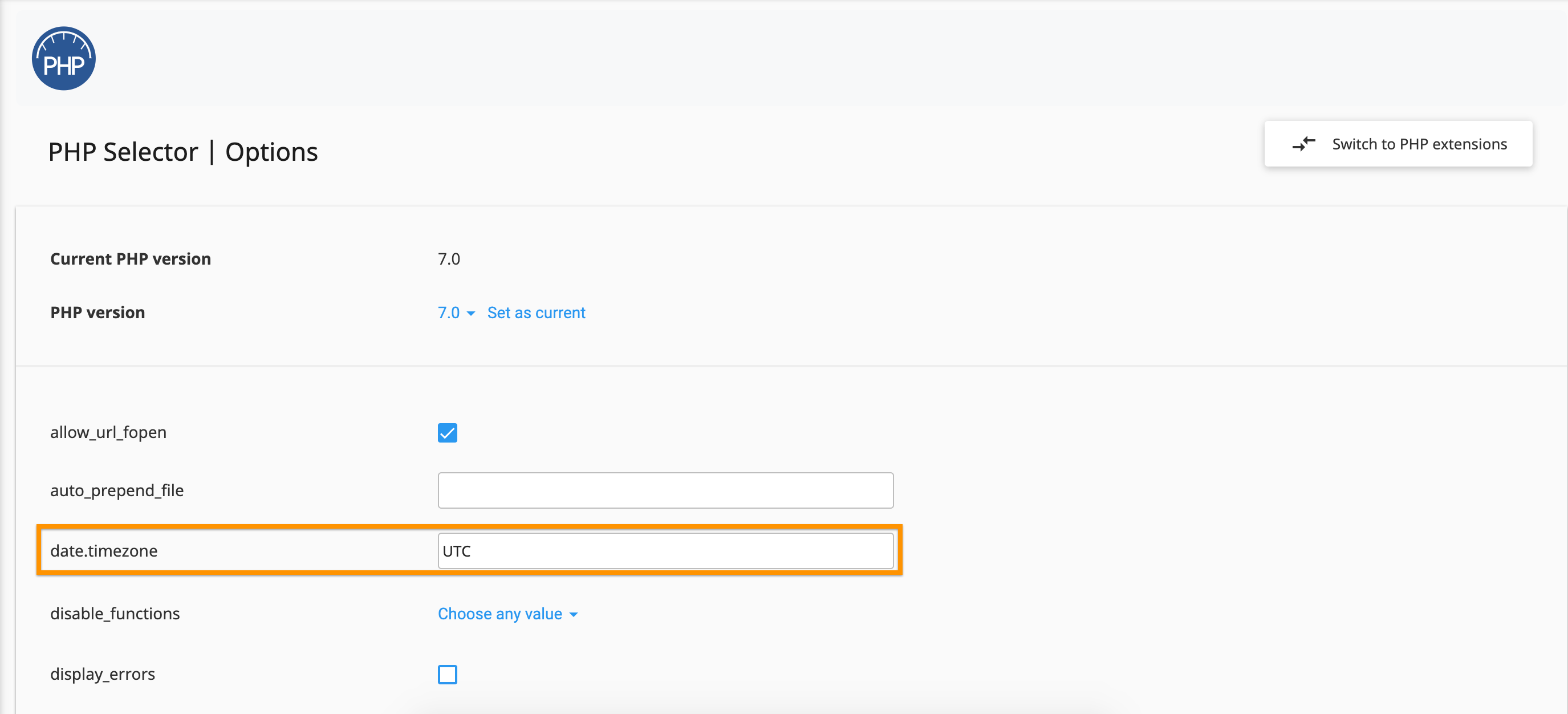Enable the display_errors checkbox
This screenshot has width=1568, height=714.
tap(448, 674)
